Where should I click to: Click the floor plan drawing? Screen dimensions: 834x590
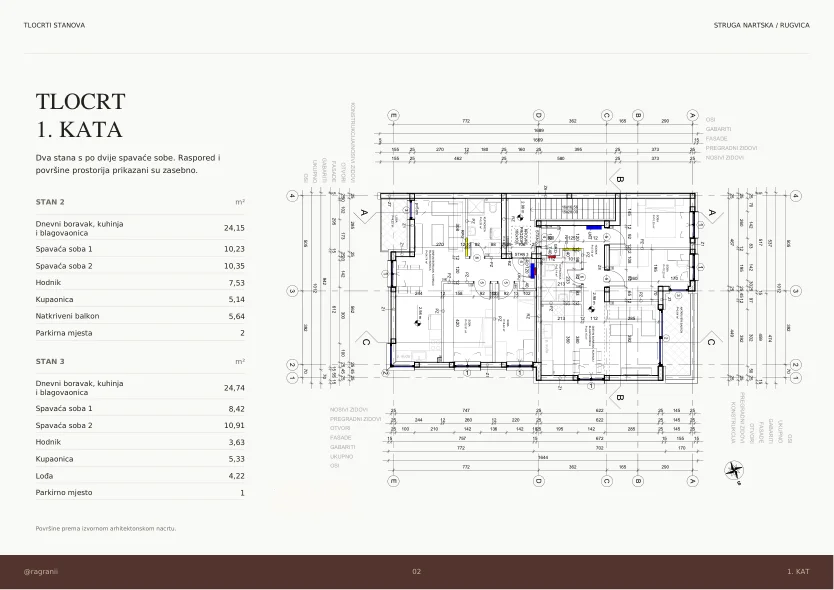tap(544, 296)
